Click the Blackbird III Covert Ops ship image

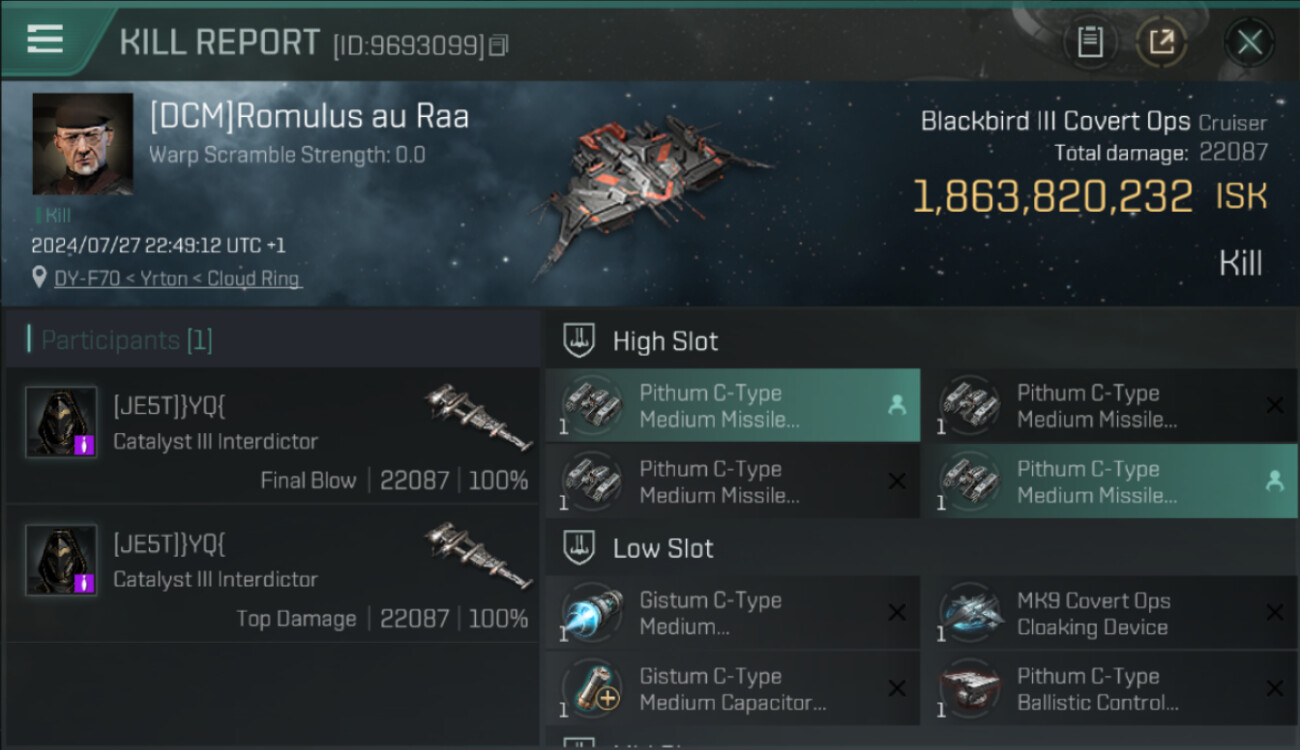[650, 195]
